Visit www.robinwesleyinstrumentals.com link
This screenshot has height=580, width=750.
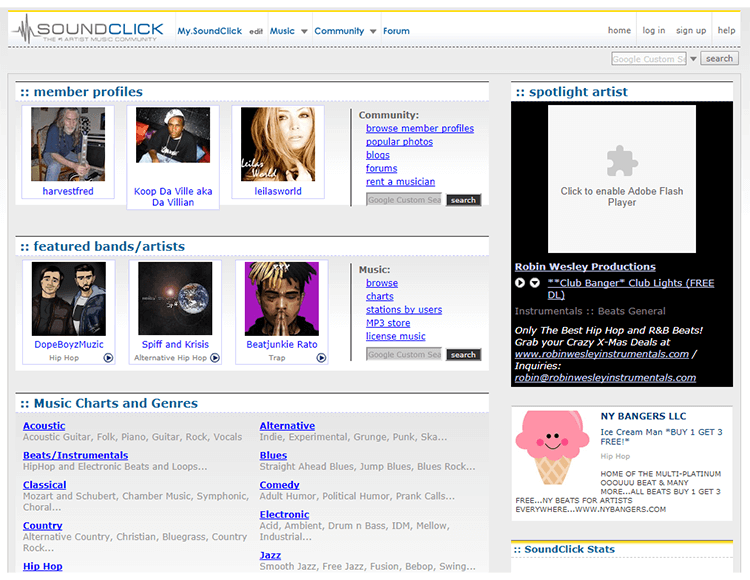pyautogui.click(x=602, y=354)
